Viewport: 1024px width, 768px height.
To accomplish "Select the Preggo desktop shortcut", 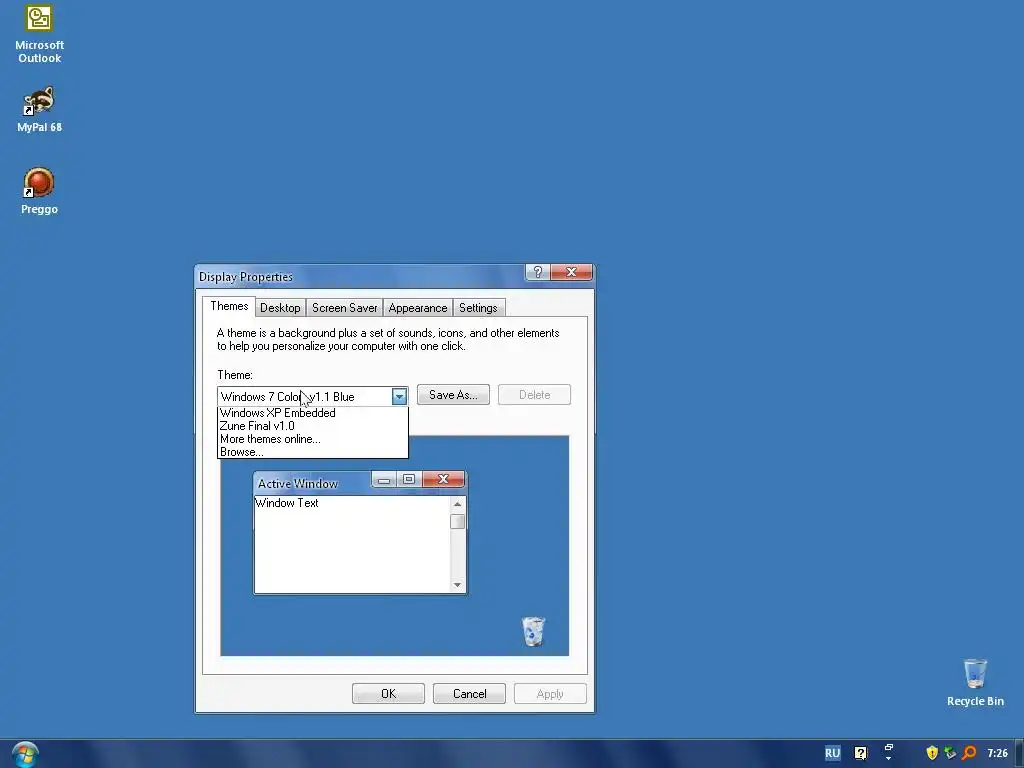I will [39, 191].
